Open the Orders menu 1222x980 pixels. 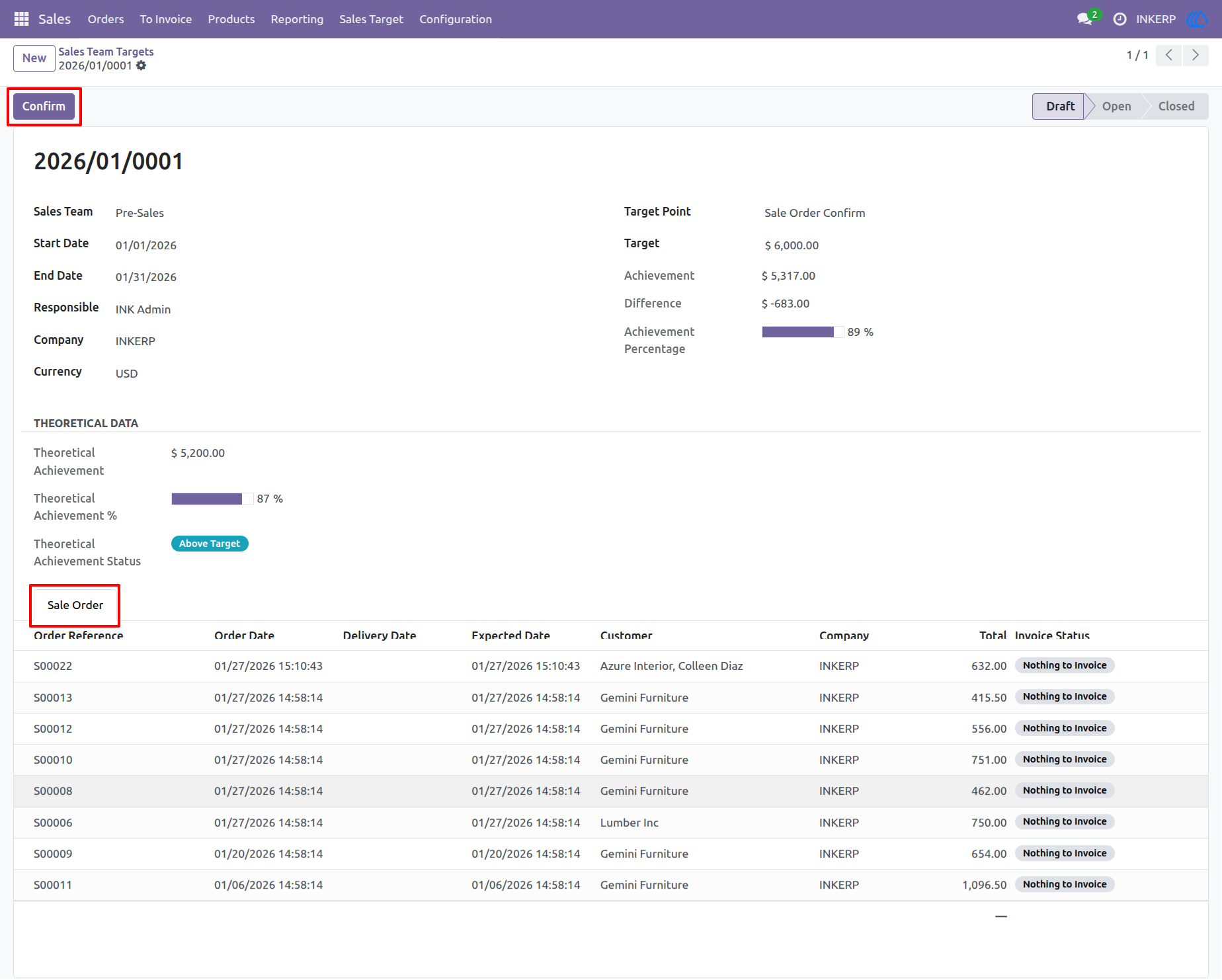coord(106,19)
